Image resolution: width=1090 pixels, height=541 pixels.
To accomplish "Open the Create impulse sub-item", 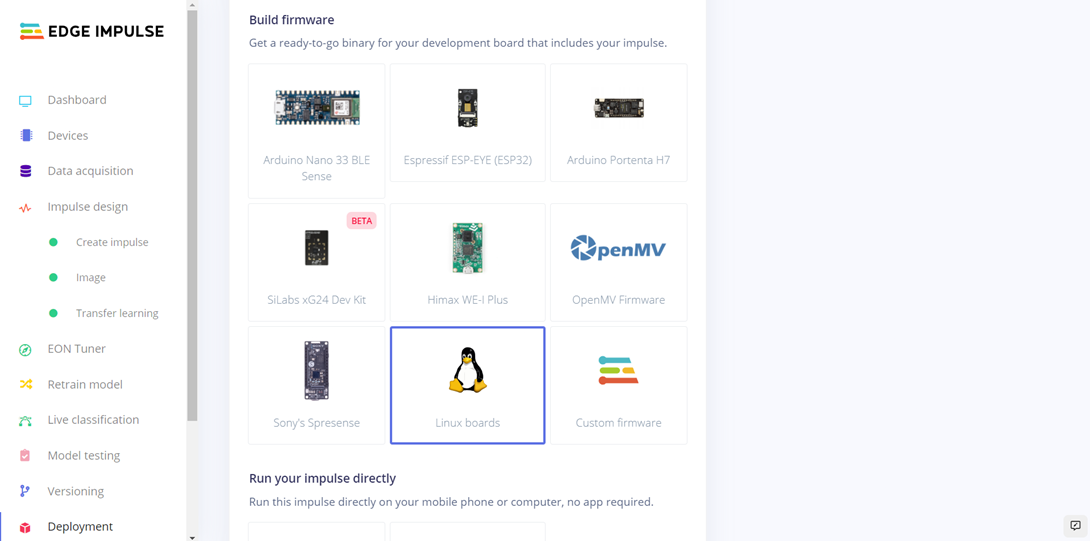I will pyautogui.click(x=112, y=242).
